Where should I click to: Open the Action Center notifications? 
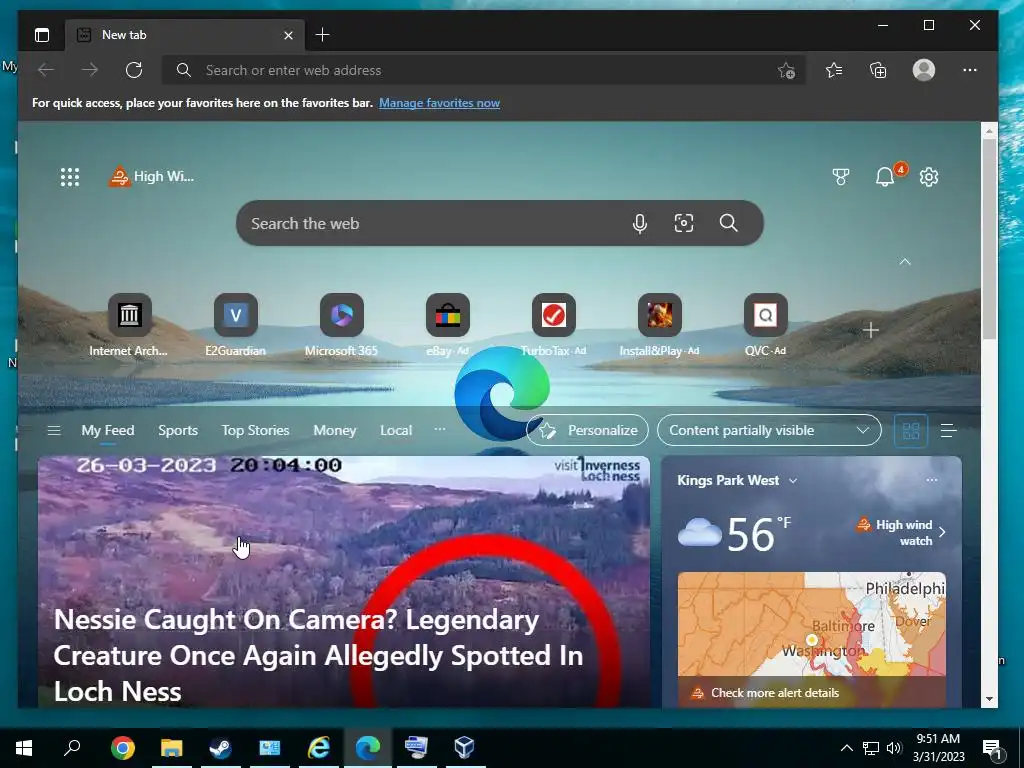point(992,749)
